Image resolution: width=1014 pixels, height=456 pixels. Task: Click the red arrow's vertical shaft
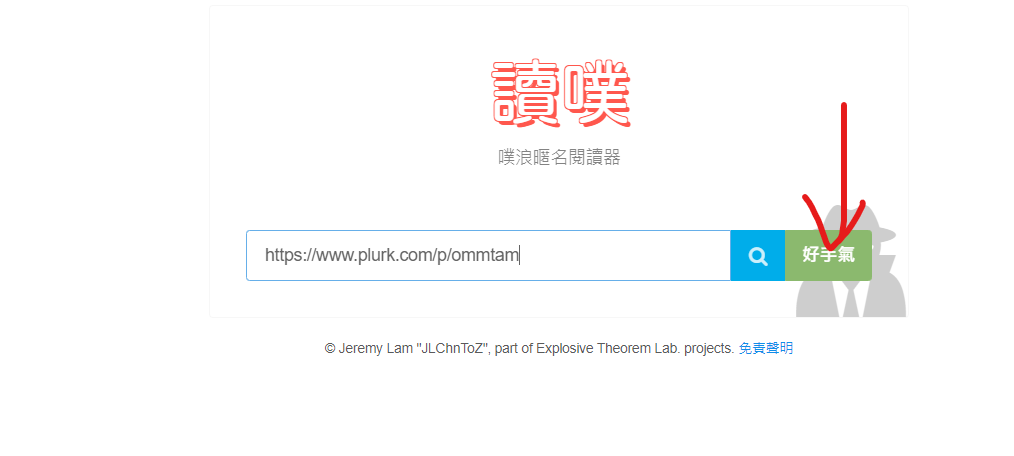843,167
